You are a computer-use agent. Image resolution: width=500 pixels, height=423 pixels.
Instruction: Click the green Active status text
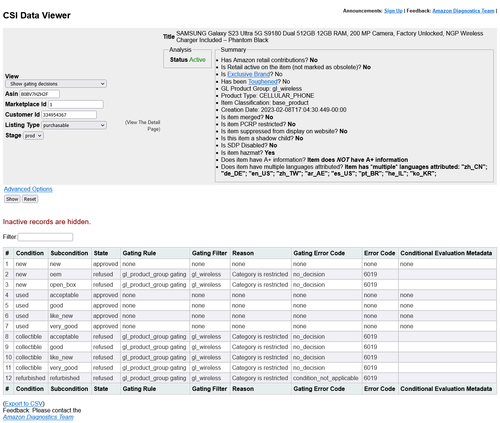tap(197, 60)
